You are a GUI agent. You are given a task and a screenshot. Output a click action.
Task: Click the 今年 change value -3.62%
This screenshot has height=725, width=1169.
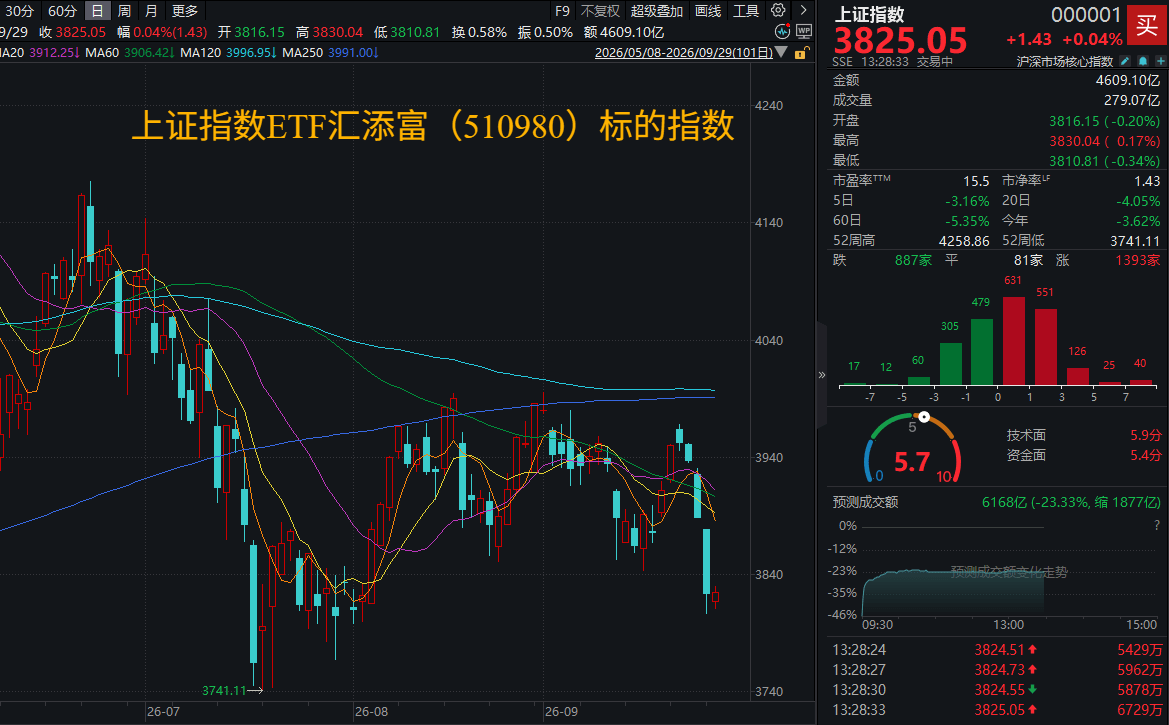(1138, 222)
